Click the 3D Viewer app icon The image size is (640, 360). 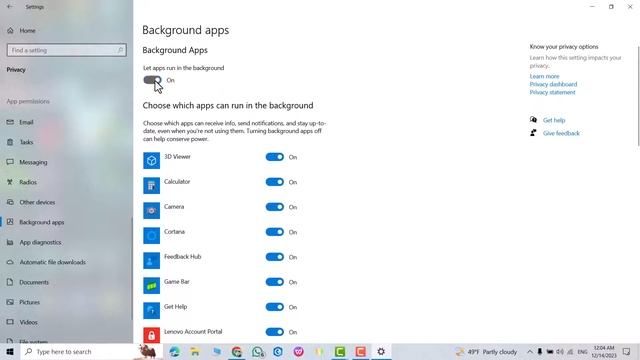click(x=151, y=160)
